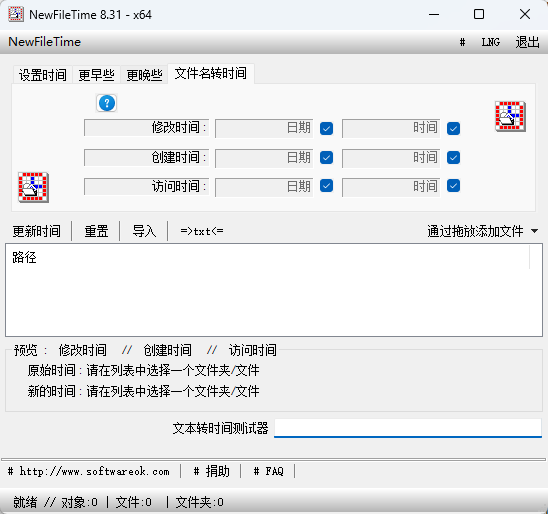Disable the 访问时间 时间 checkbox
This screenshot has height=514, width=548.
click(x=453, y=186)
